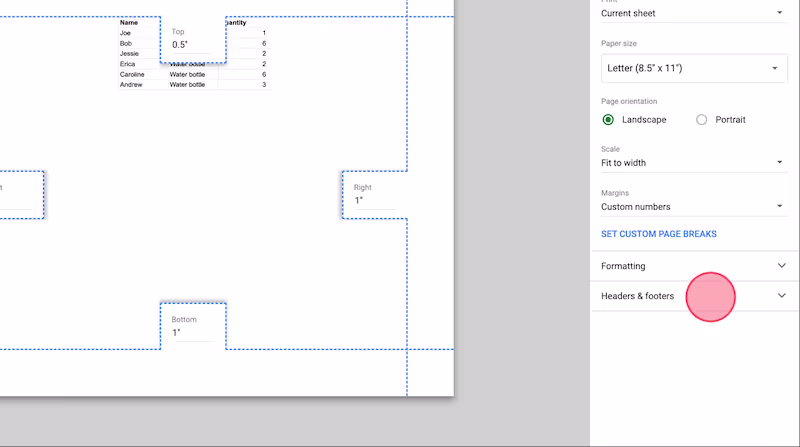Viewport: 800px width, 447px height.
Task: Expand the Headers & footers chevron
Action: pyautogui.click(x=782, y=295)
